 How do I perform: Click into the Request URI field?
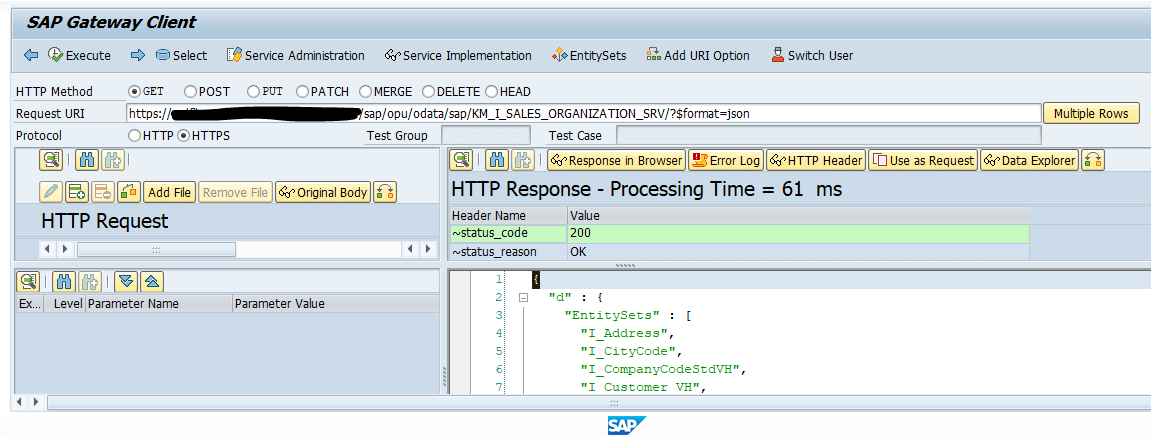pyautogui.click(x=584, y=114)
